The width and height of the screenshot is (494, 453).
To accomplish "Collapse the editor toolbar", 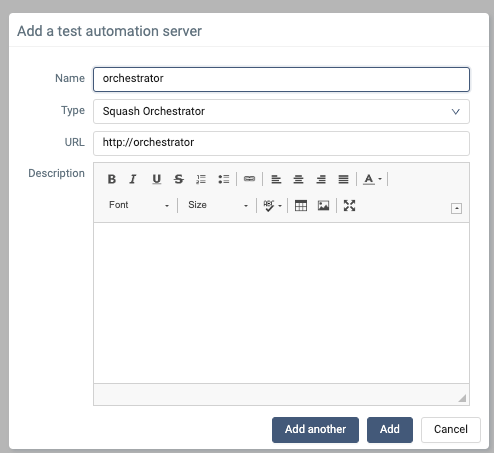I will [456, 208].
